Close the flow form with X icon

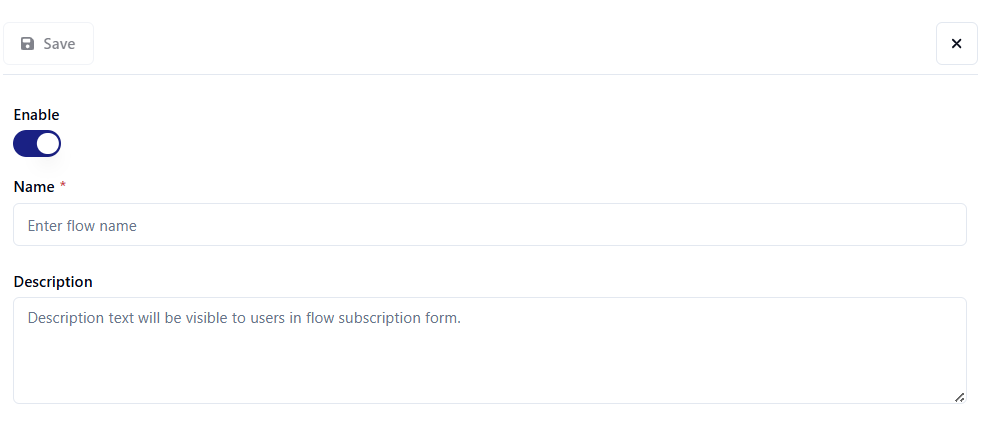click(x=956, y=44)
